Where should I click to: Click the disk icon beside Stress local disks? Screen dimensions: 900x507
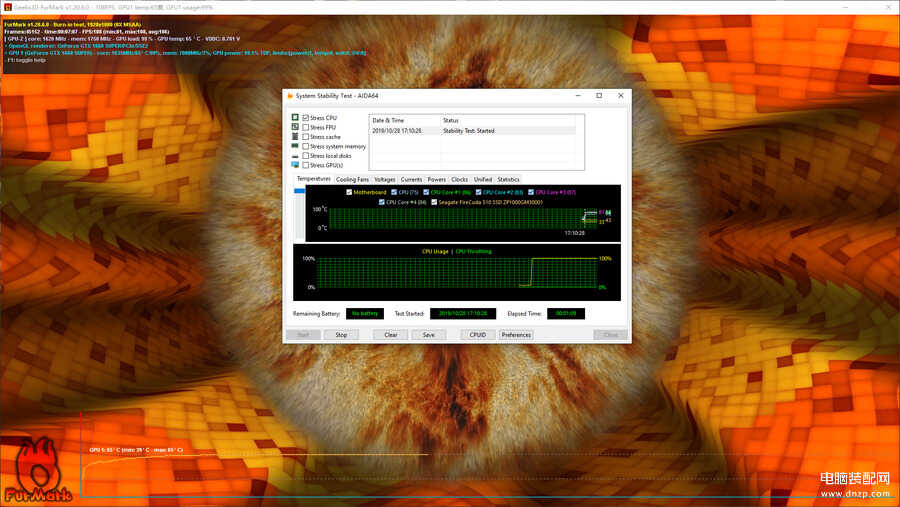coord(295,156)
